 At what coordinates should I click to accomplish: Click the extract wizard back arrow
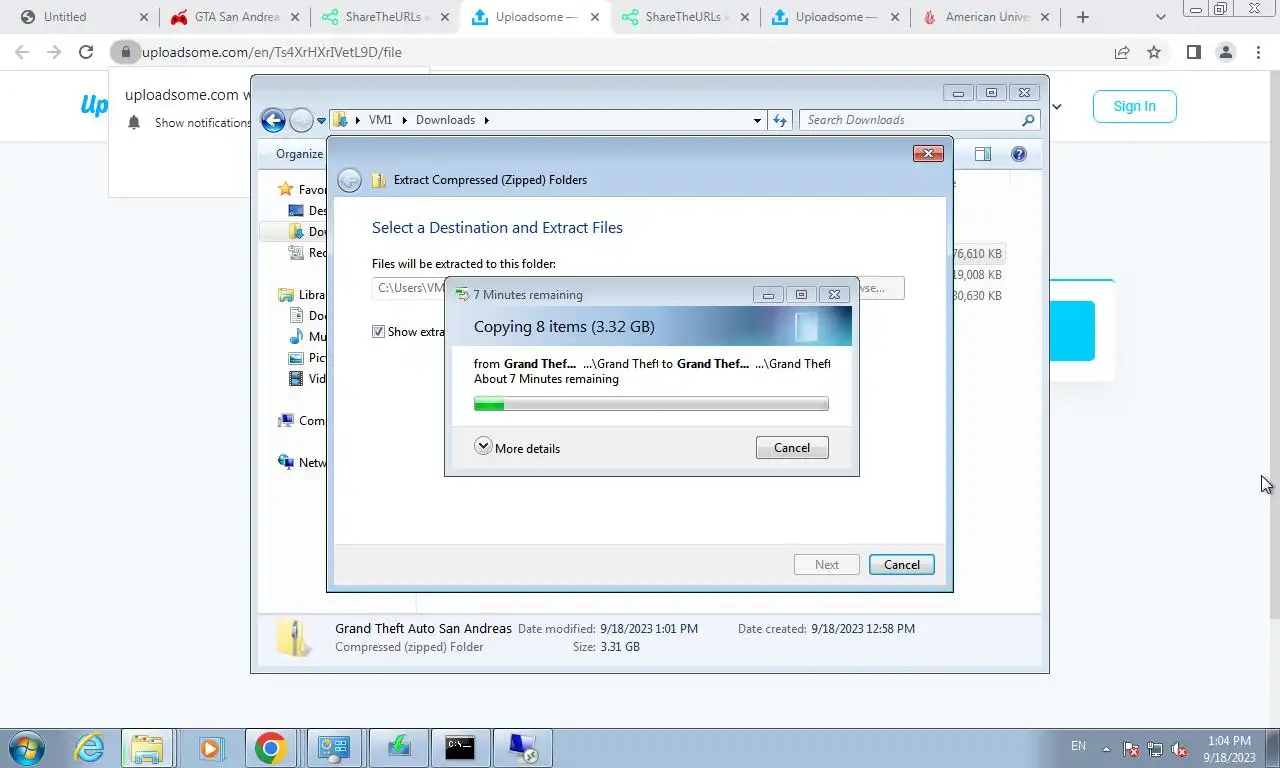(349, 180)
